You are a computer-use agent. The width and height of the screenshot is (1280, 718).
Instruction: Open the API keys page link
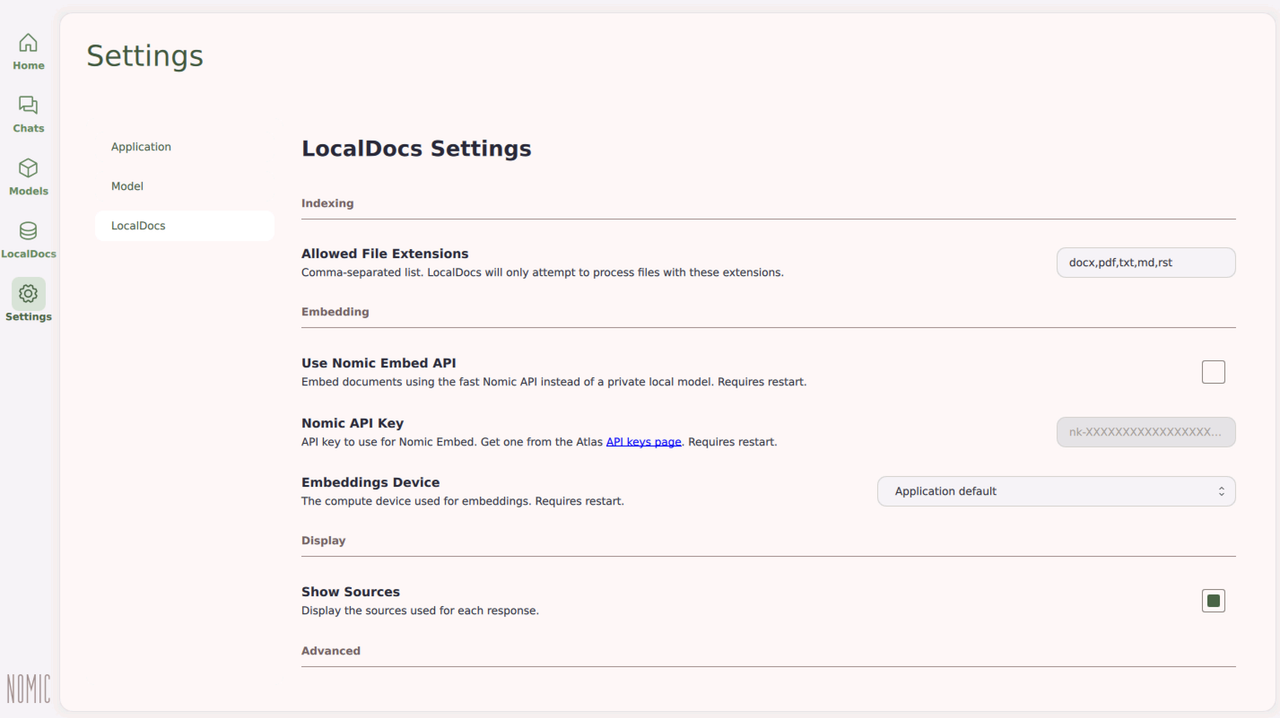pyautogui.click(x=643, y=441)
